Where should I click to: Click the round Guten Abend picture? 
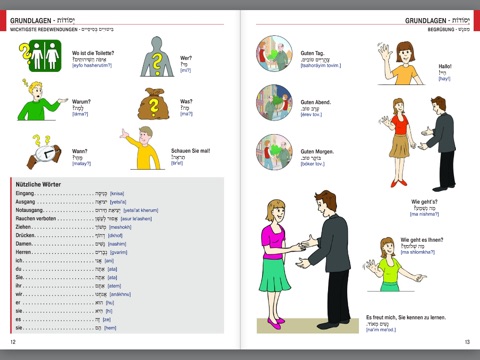(274, 102)
